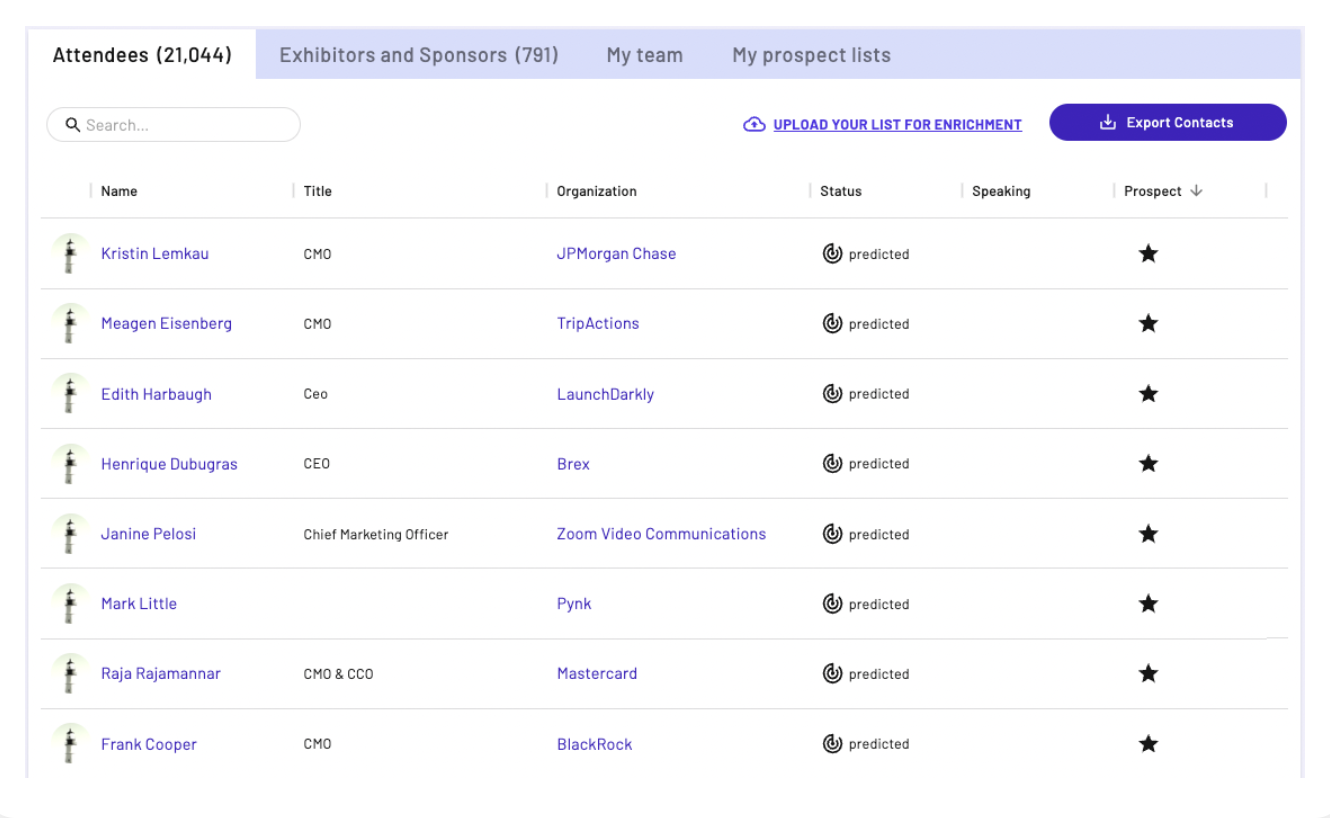Click the cloud upload icon

click(x=754, y=125)
